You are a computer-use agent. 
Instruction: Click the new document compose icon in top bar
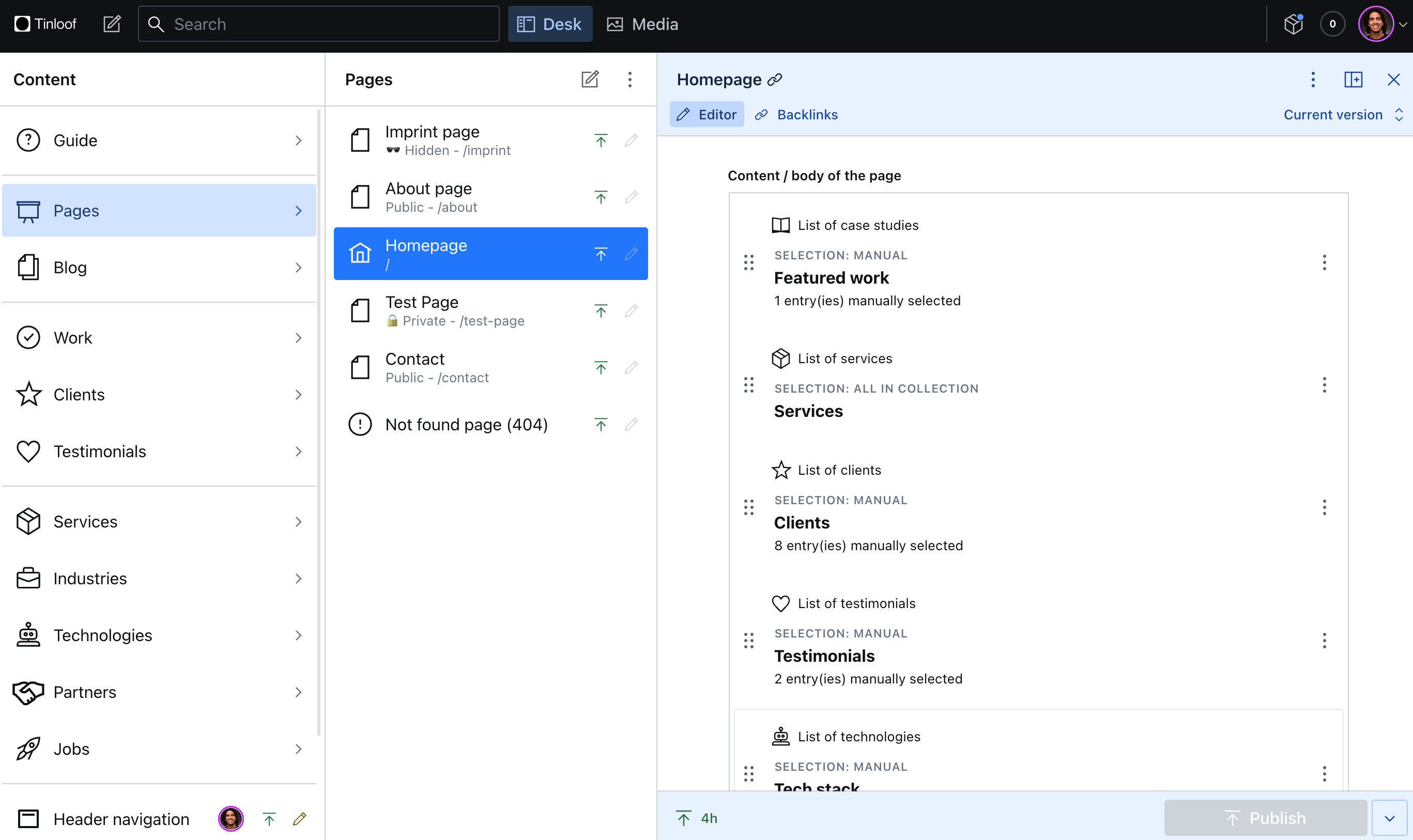tap(112, 24)
